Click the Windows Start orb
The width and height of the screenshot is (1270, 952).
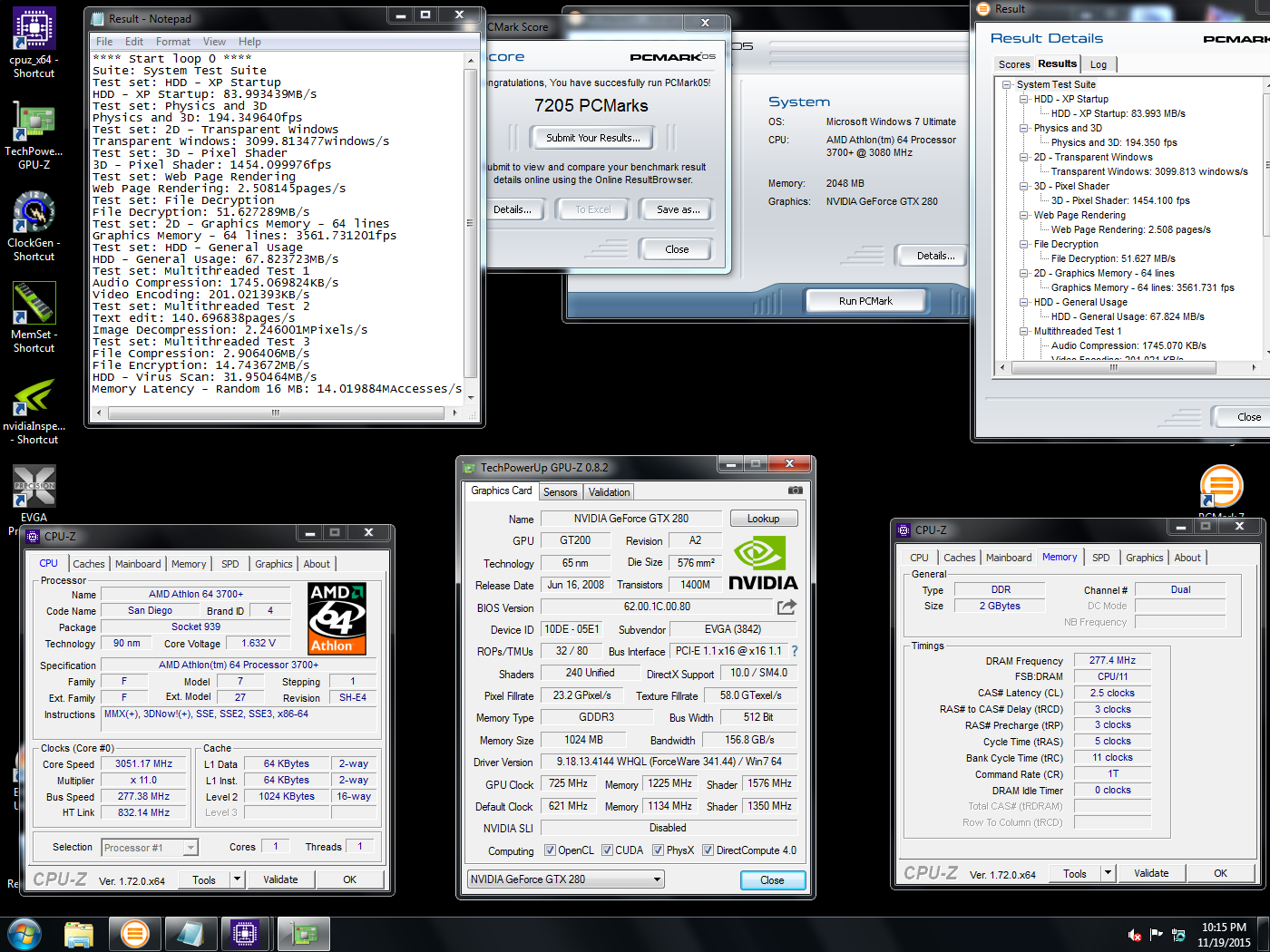pos(24,934)
